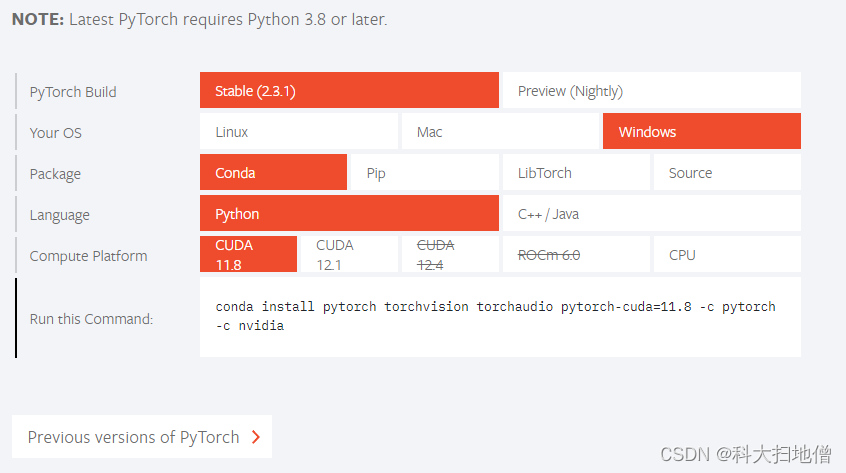This screenshot has height=473, width=846.
Task: Click the NOTE about Python 3.8 requirement
Action: (200, 19)
